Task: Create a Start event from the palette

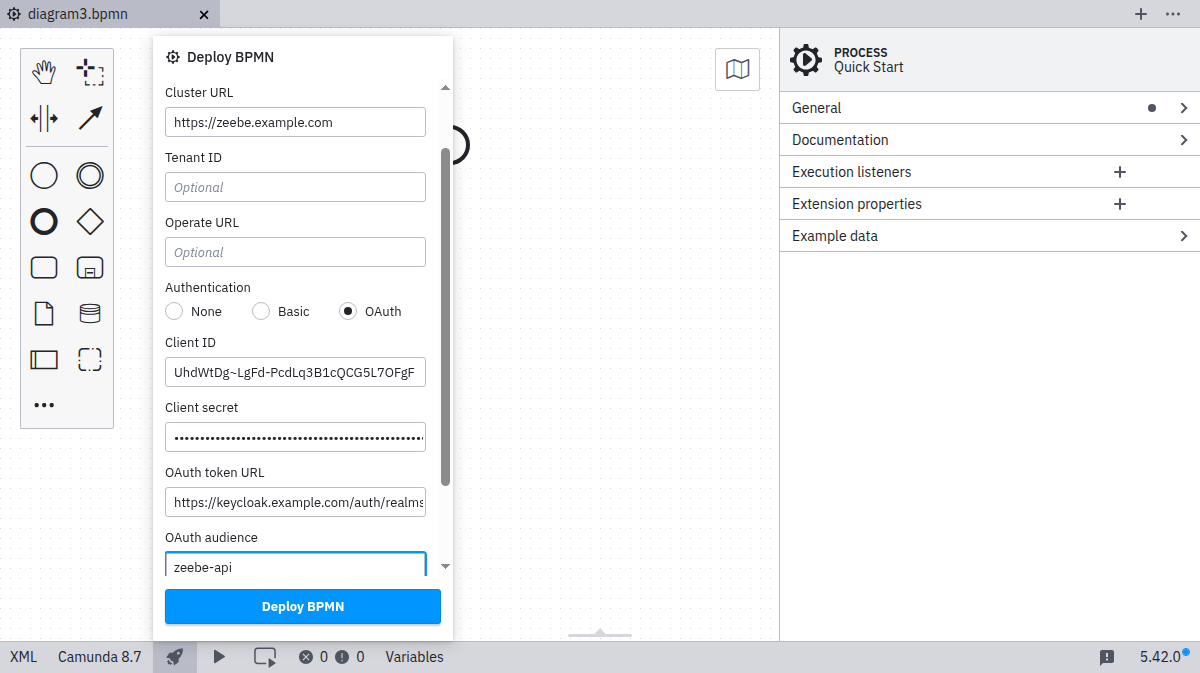Action: pyautogui.click(x=44, y=175)
